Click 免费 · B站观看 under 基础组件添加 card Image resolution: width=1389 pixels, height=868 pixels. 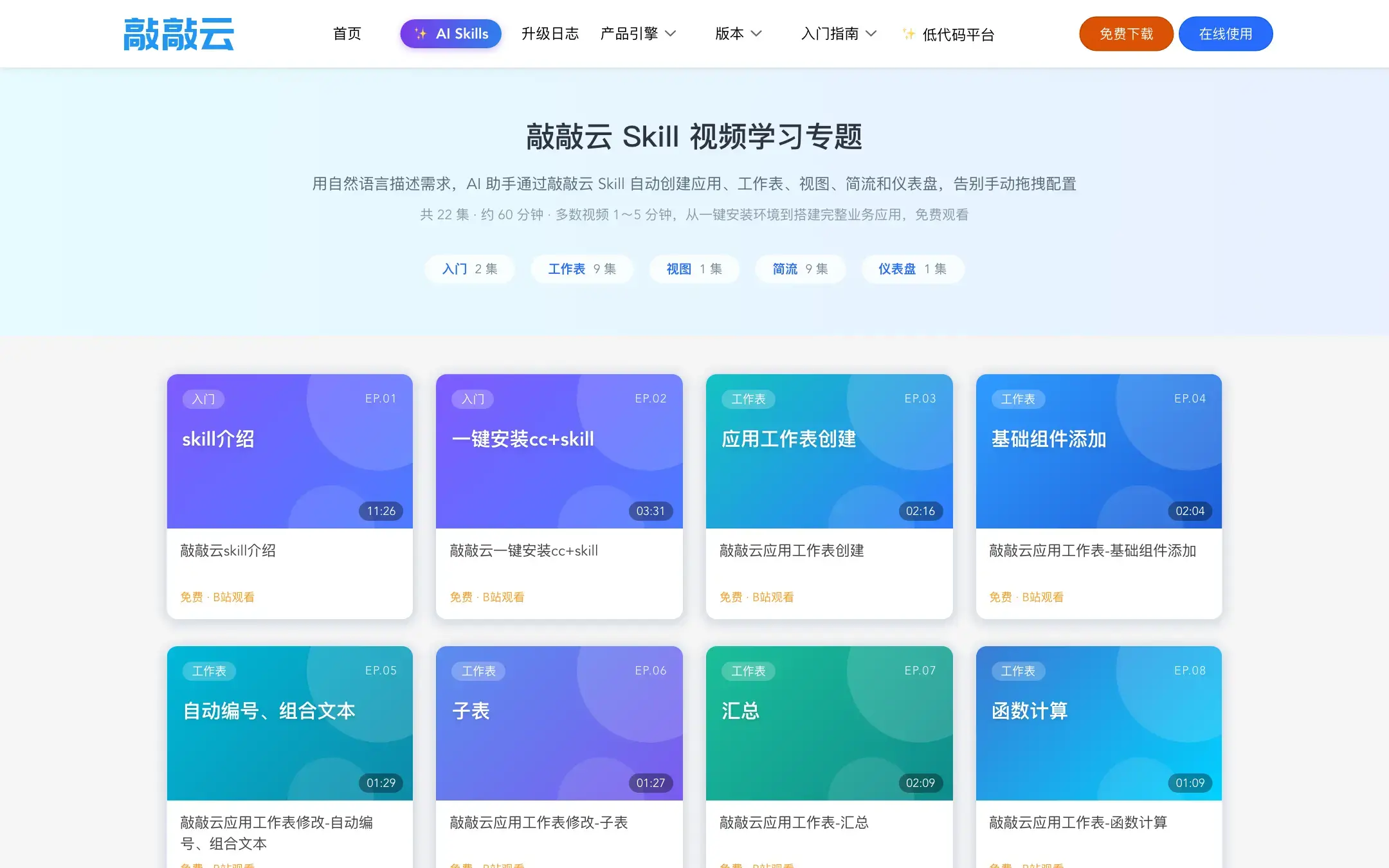pos(1026,597)
